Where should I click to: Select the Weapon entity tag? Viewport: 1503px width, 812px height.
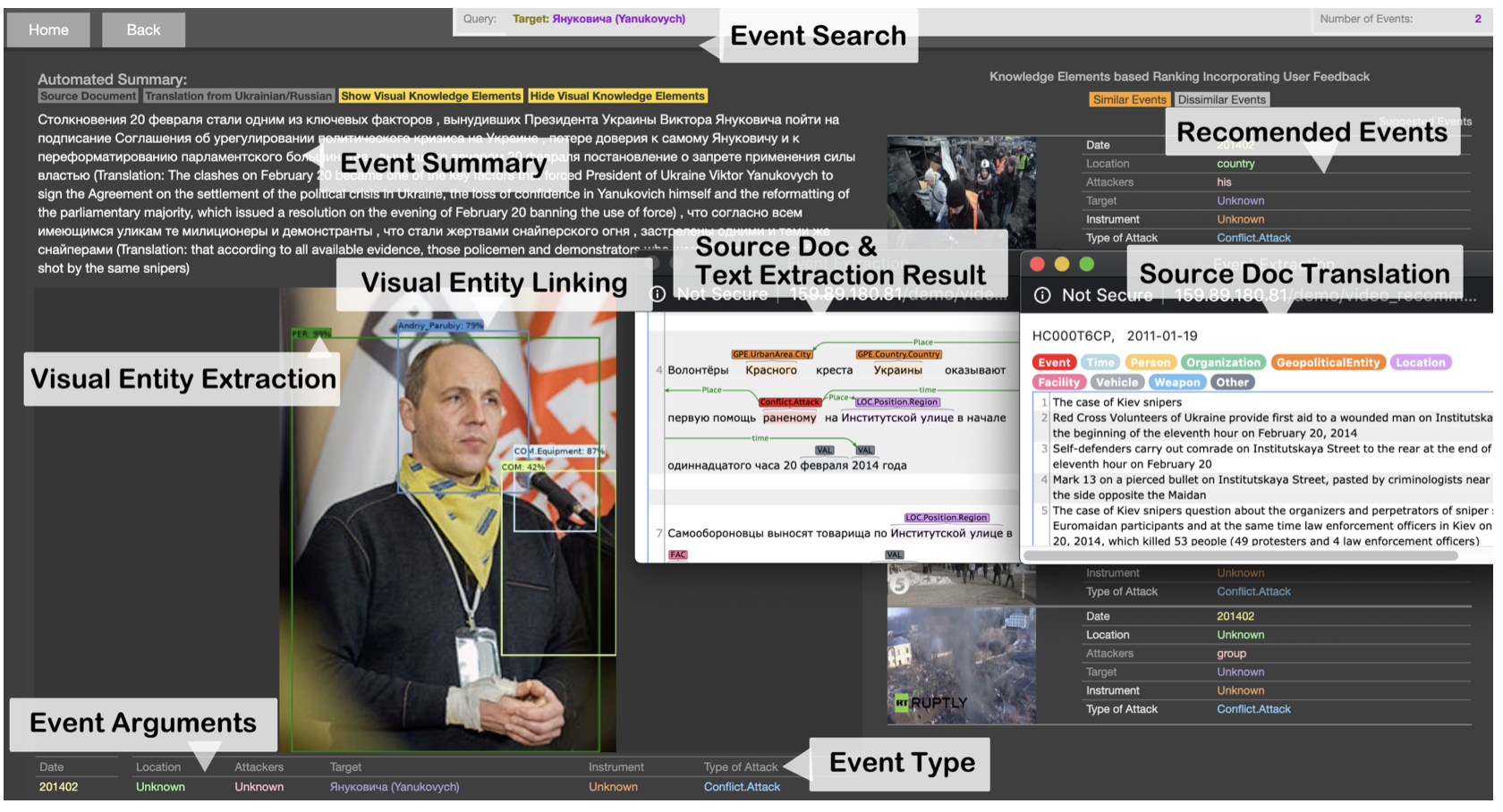click(x=1176, y=382)
